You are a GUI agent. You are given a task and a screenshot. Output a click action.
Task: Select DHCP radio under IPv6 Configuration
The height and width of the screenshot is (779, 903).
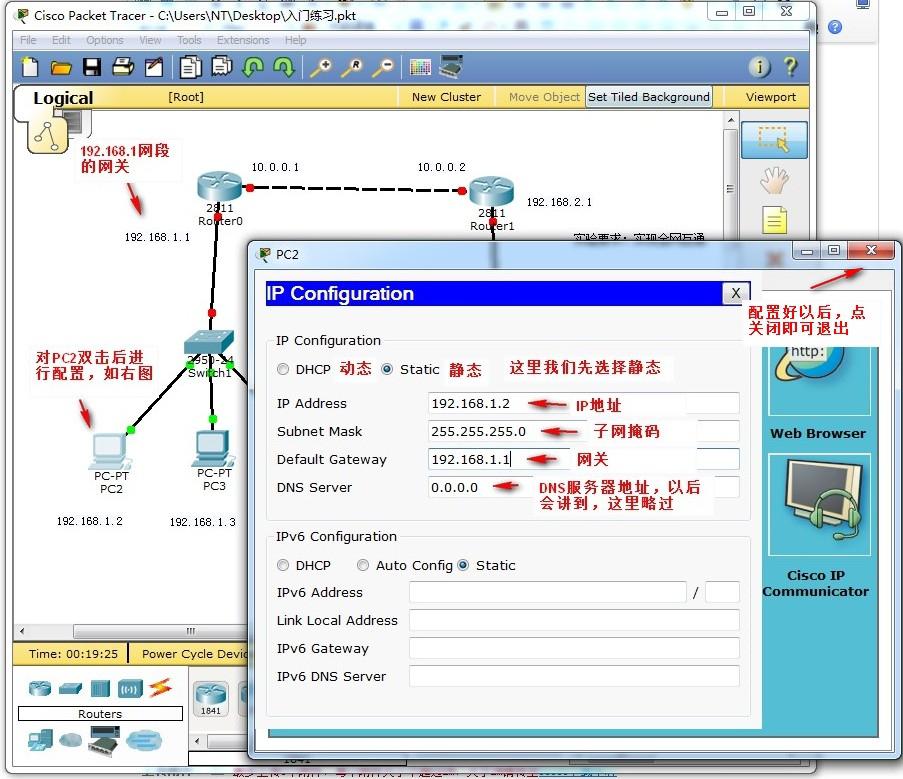[x=283, y=565]
